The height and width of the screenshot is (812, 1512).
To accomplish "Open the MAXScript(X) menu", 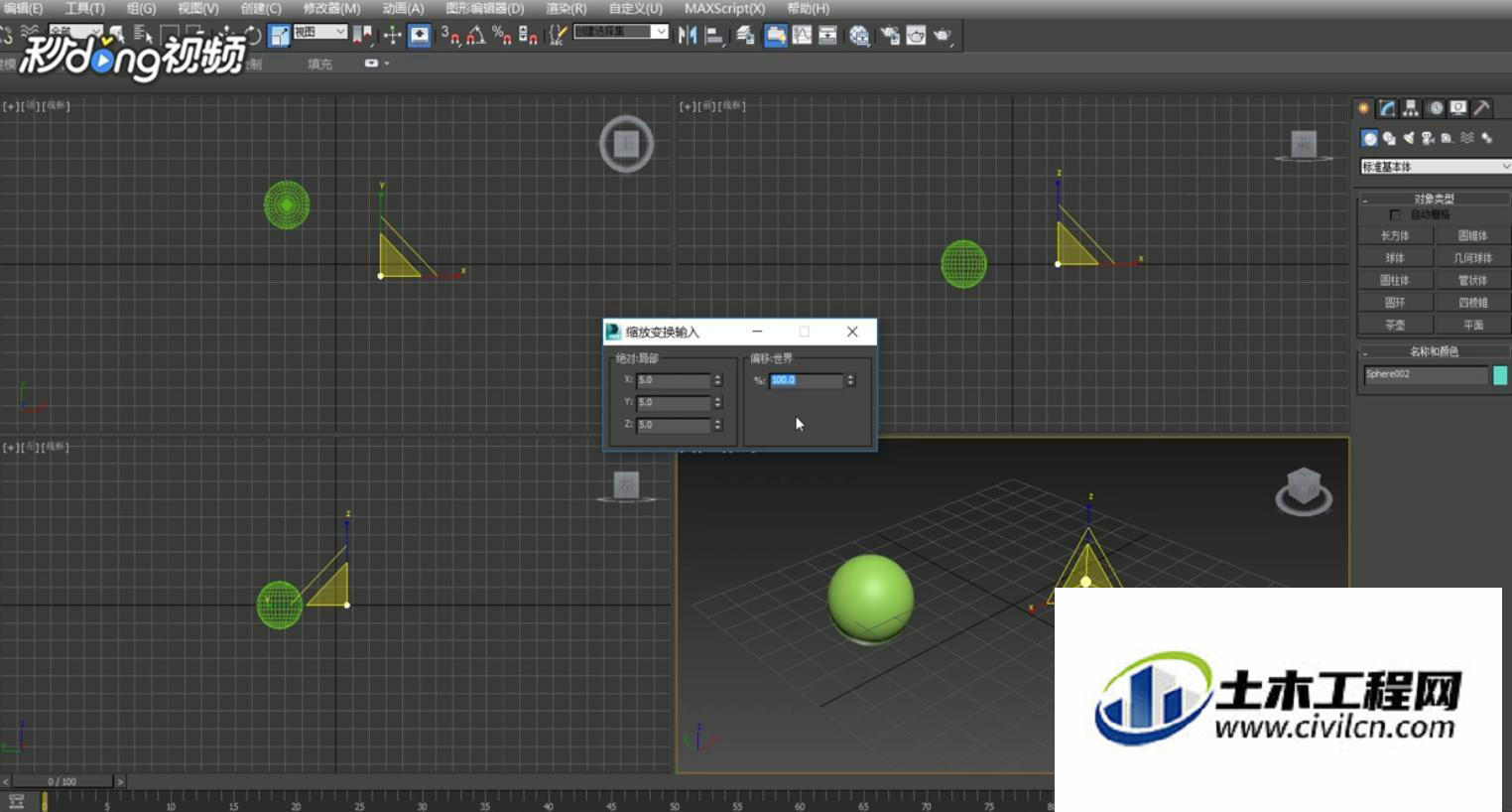I will click(724, 8).
